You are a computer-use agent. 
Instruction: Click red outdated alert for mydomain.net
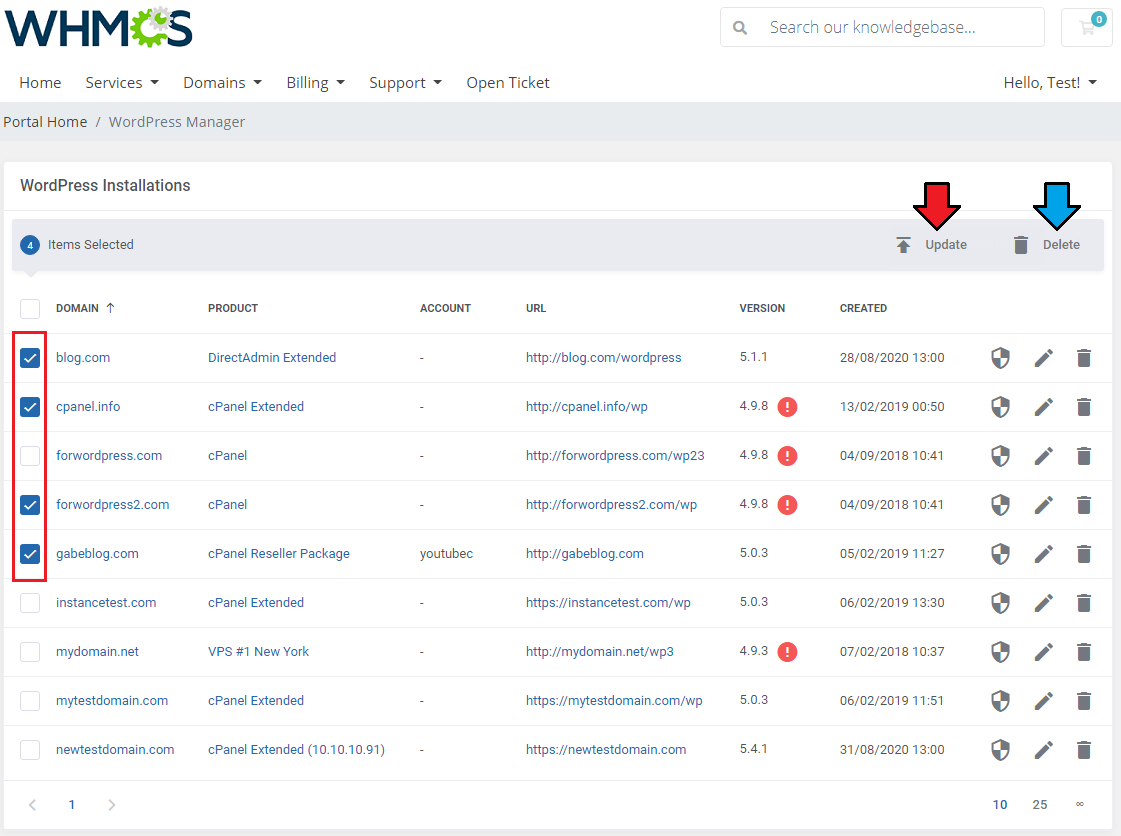pyautogui.click(x=787, y=651)
